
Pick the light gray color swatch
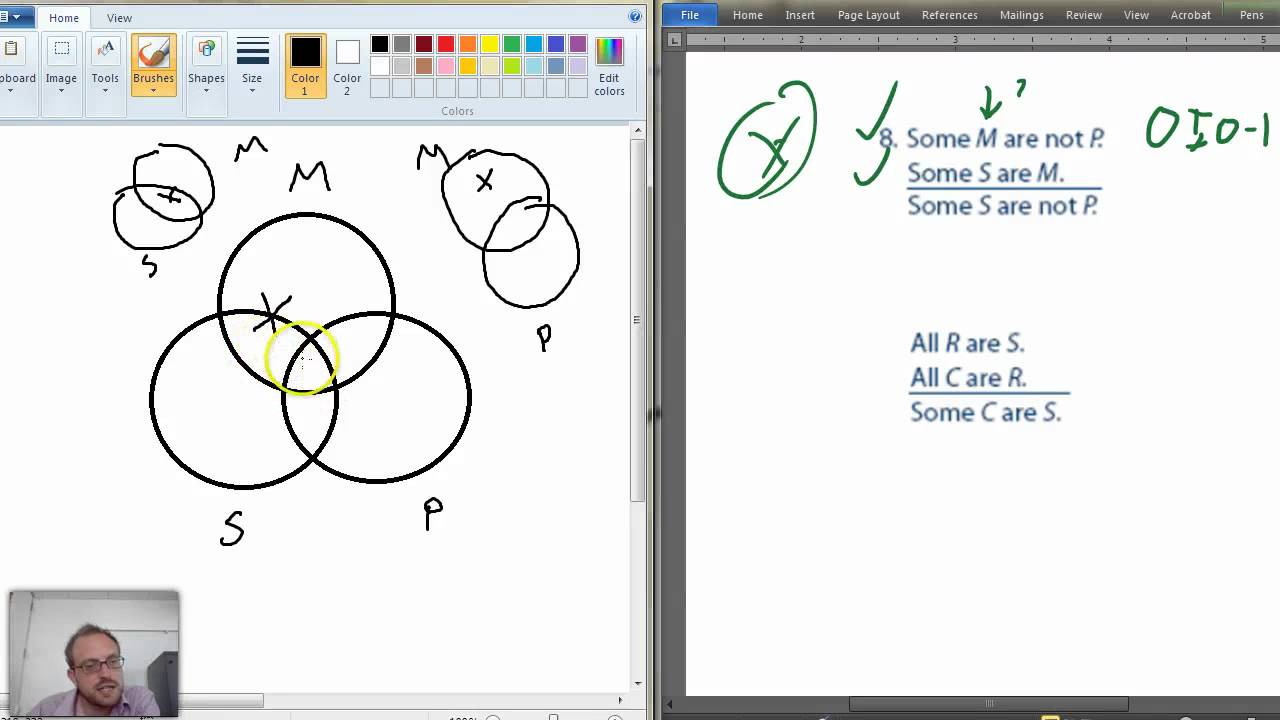(x=402, y=66)
